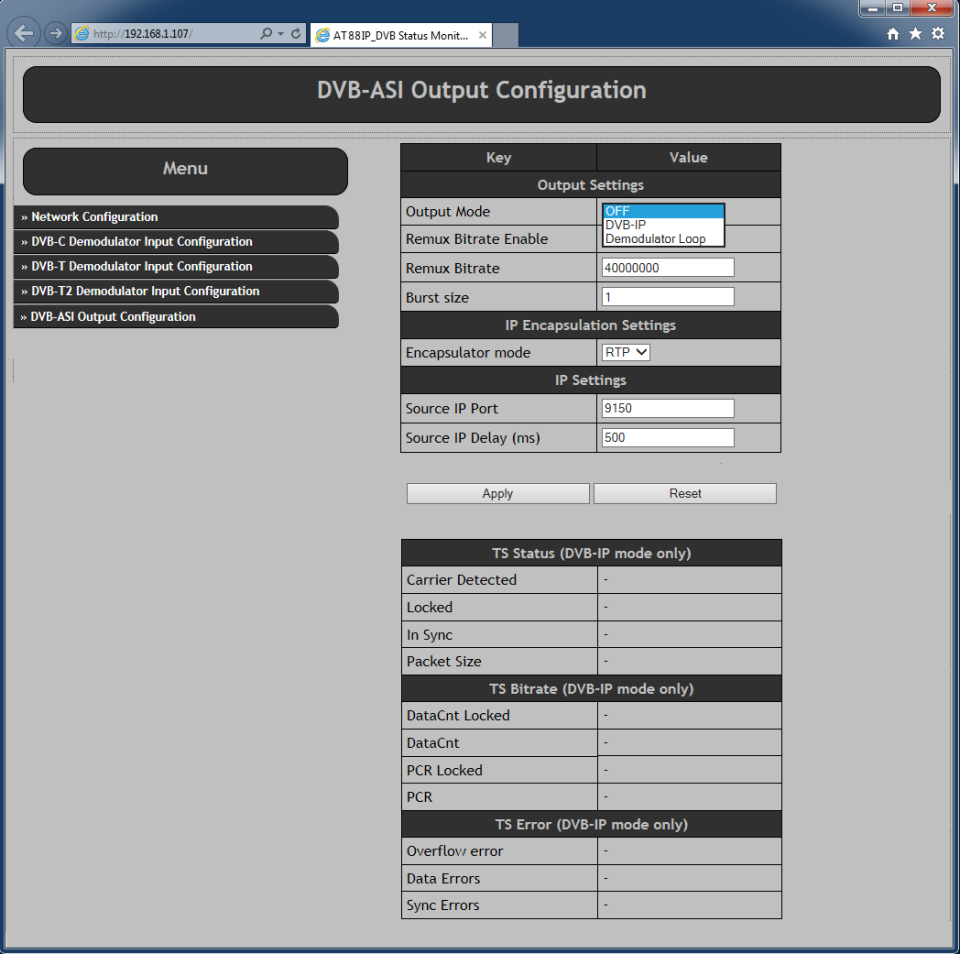
Task: Expand the Encapsulator mode RTP dropdown
Action: (627, 352)
